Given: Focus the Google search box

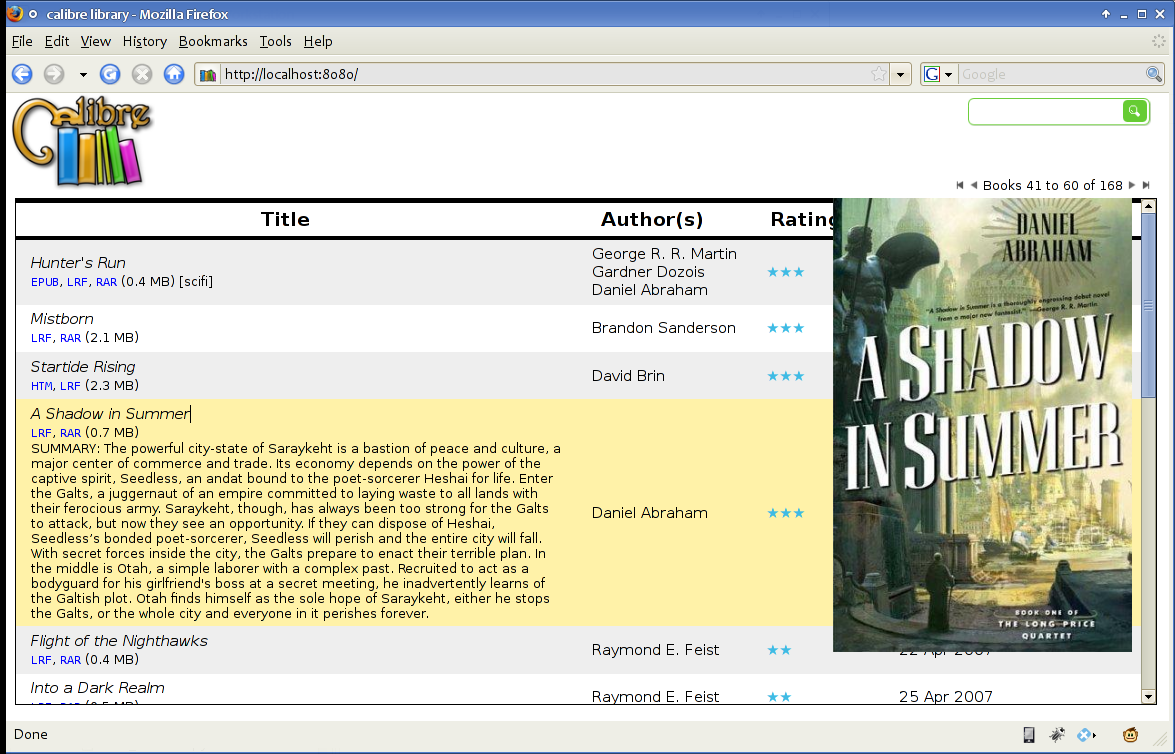Looking at the screenshot, I should pyautogui.click(x=1051, y=74).
